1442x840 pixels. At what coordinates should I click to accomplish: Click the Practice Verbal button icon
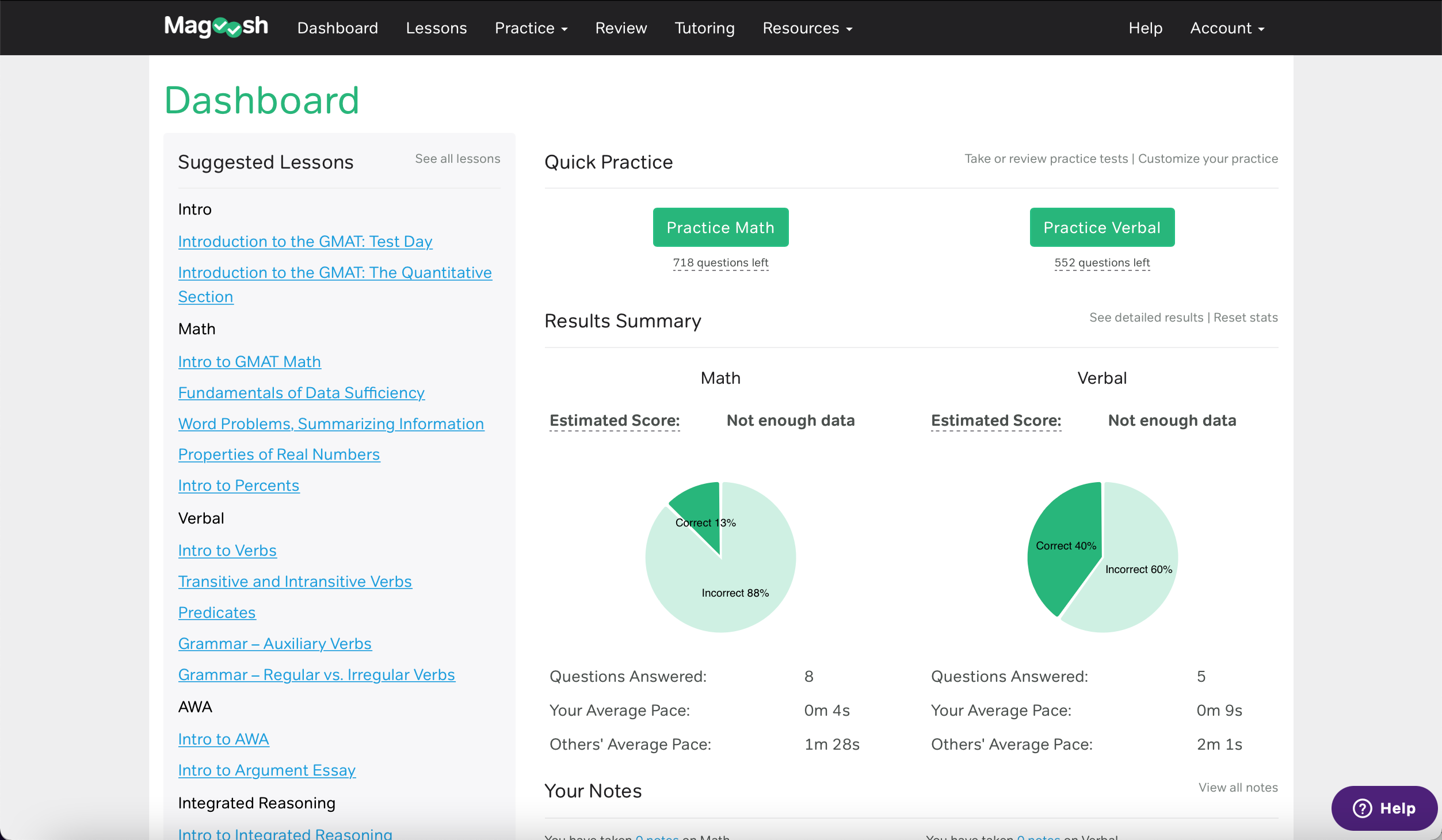click(1102, 227)
